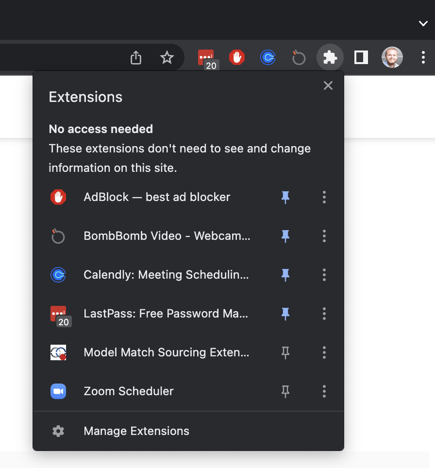Open Chrome's three-dot main menu

(x=423, y=58)
